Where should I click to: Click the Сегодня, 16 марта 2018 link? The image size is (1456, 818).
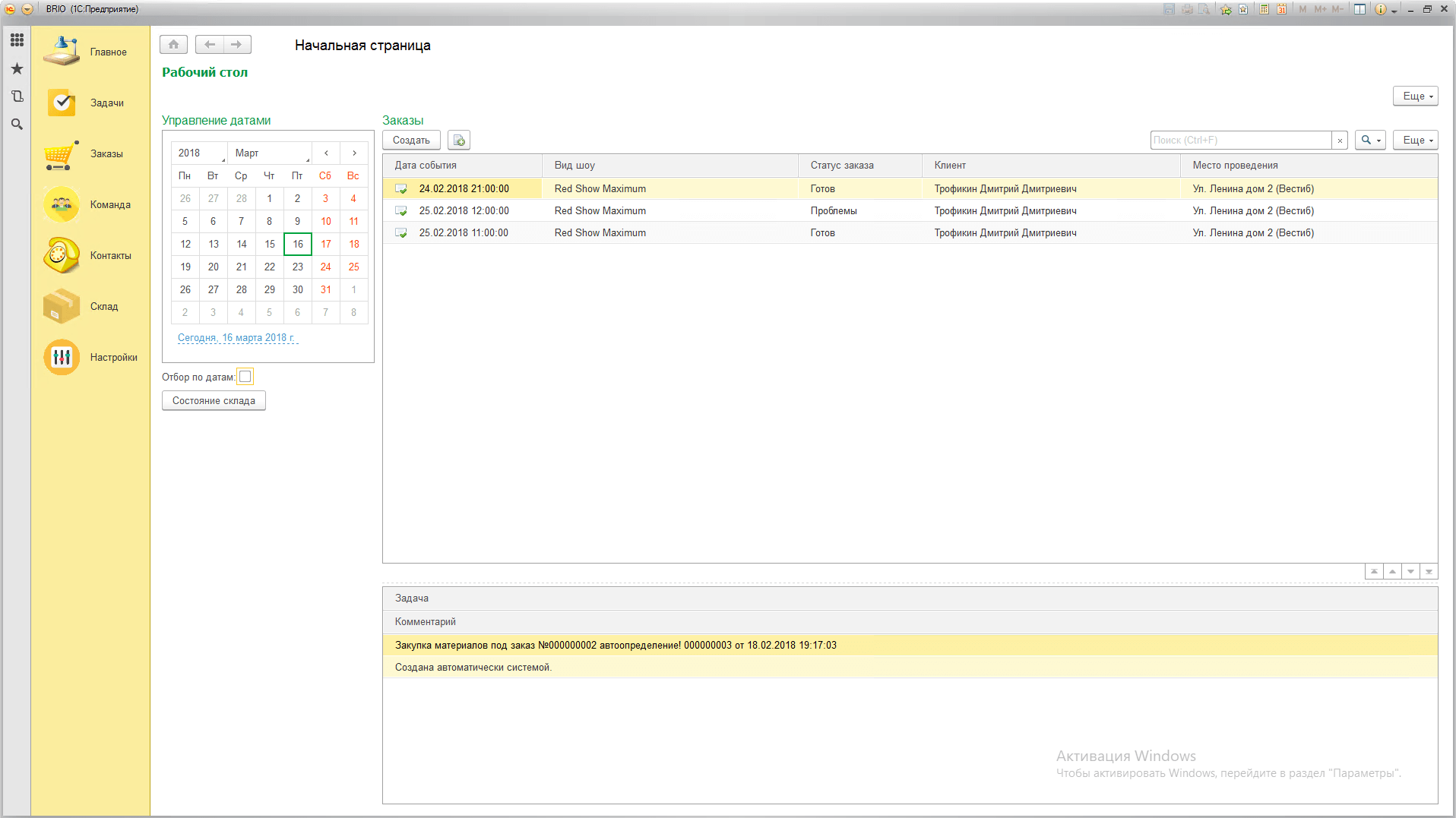(x=236, y=338)
